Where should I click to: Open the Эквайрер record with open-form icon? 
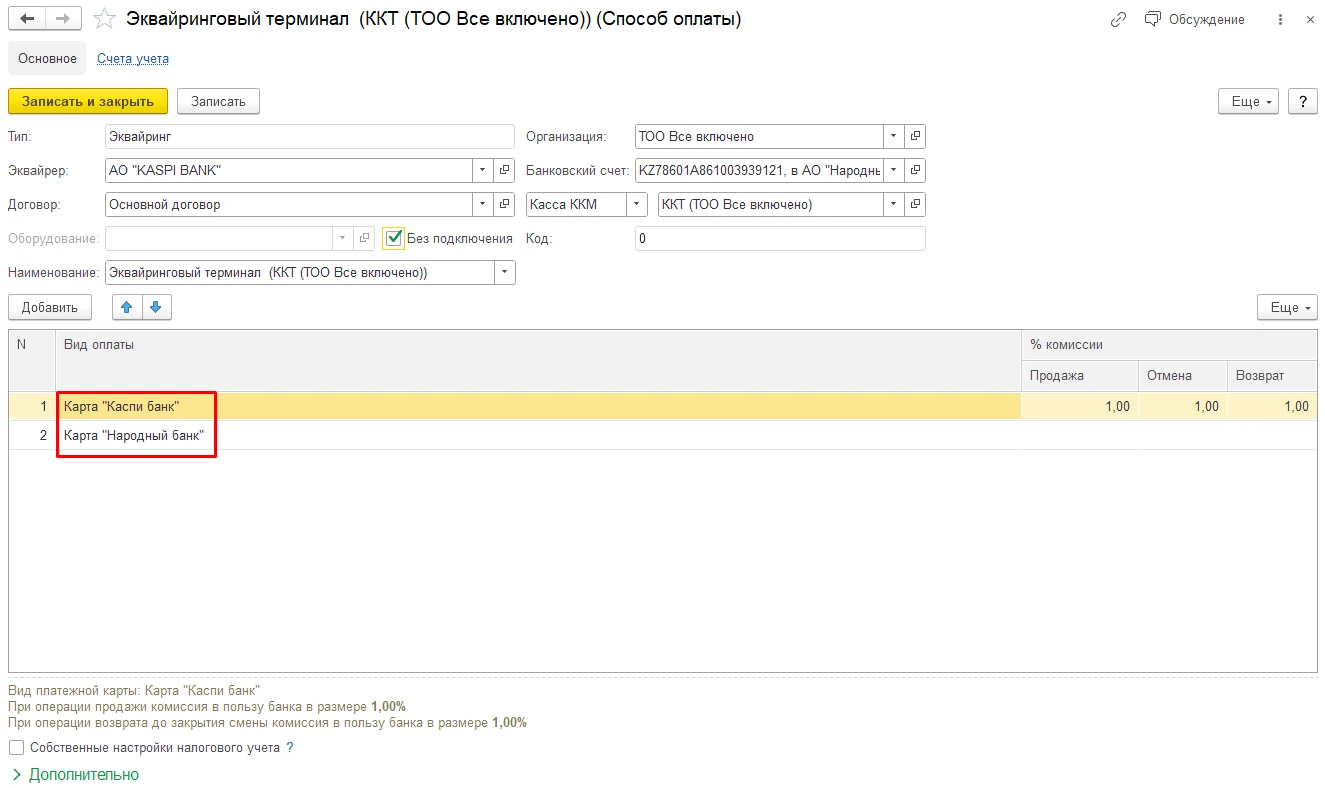(x=505, y=171)
